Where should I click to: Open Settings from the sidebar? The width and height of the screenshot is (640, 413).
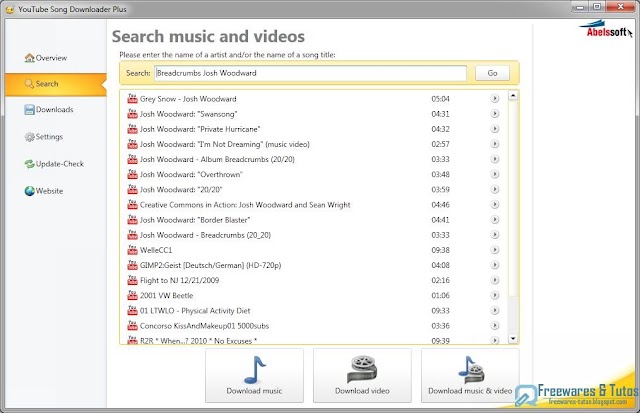point(43,137)
